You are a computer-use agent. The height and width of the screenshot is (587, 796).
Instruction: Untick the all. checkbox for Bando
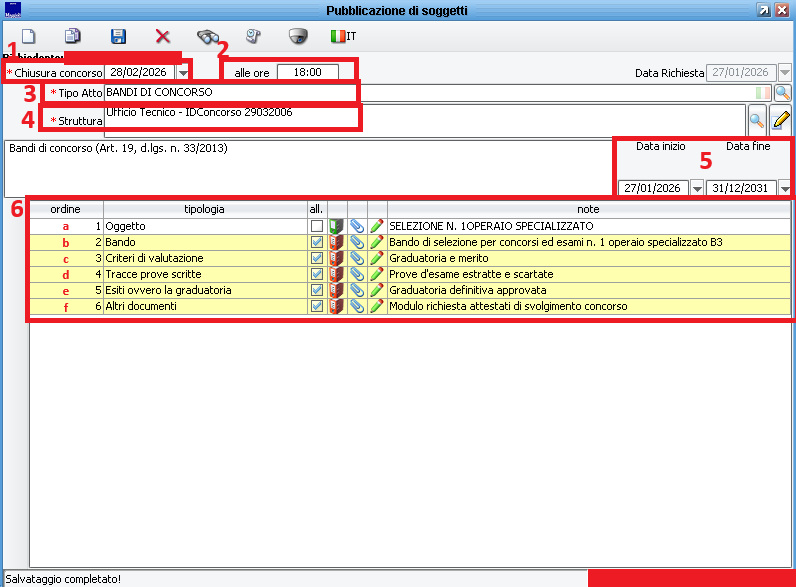pyautogui.click(x=317, y=242)
